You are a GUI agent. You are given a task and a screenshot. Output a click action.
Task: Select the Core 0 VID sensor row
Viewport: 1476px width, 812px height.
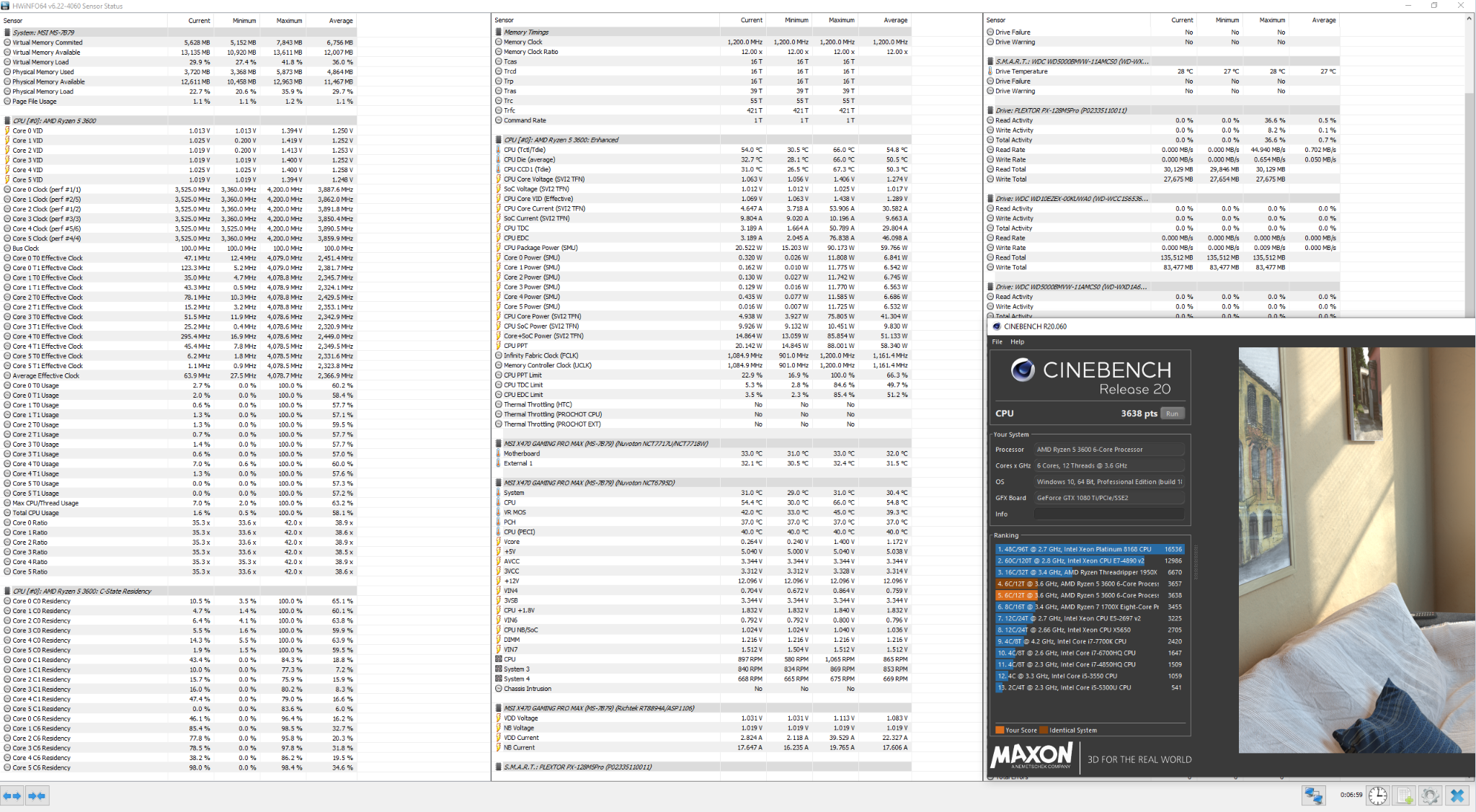point(27,131)
